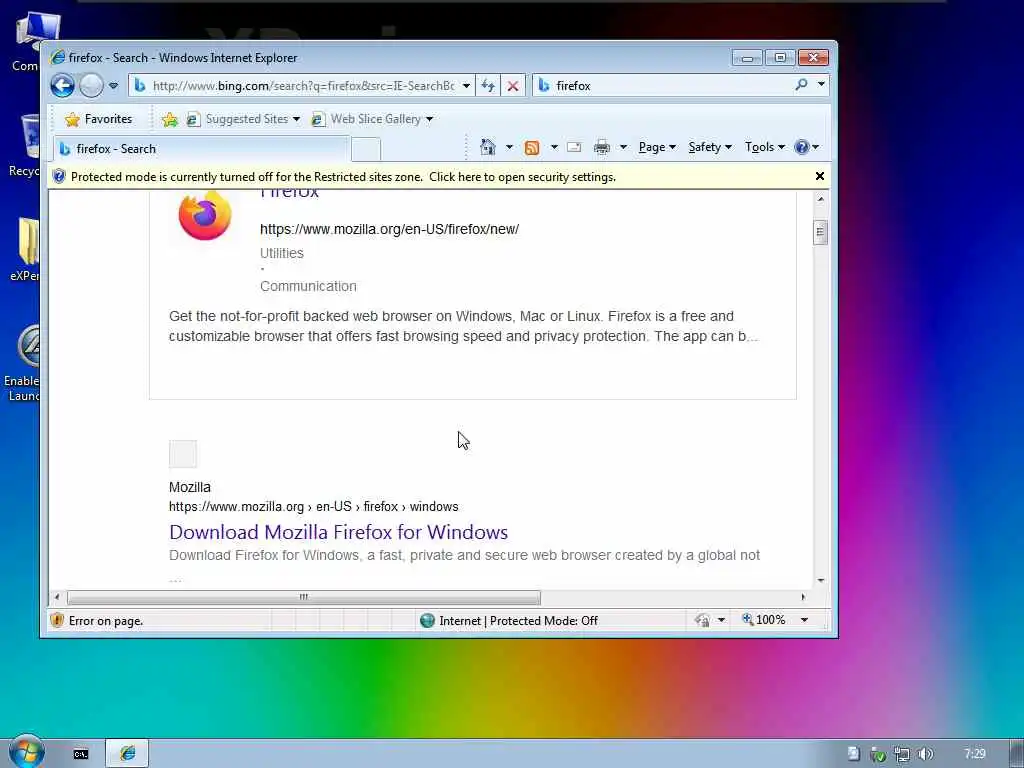The image size is (1024, 768).
Task: Go back with the Back arrow button
Action: [x=63, y=86]
